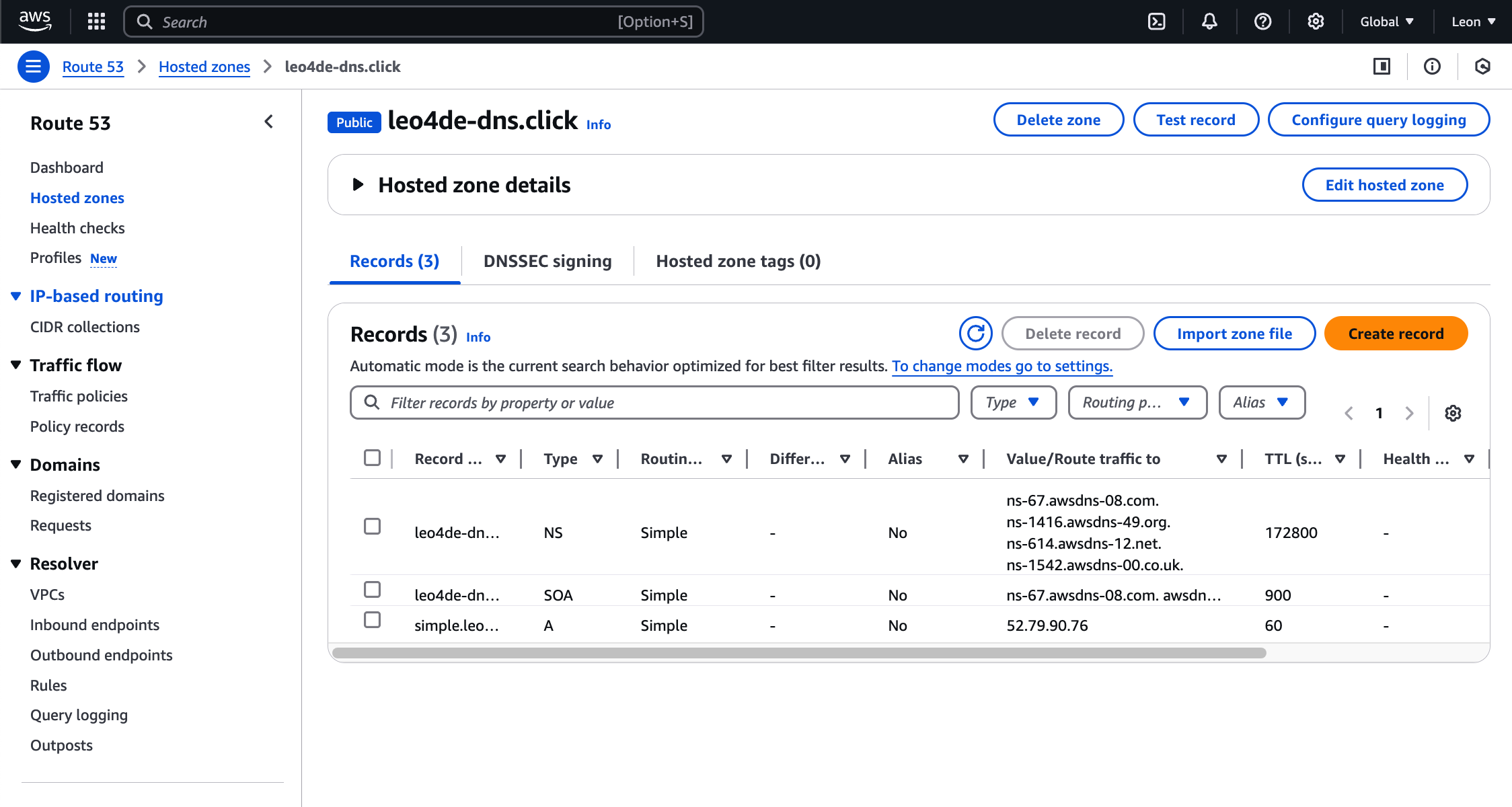
Task: Open the Alias filter dropdown
Action: point(1261,402)
